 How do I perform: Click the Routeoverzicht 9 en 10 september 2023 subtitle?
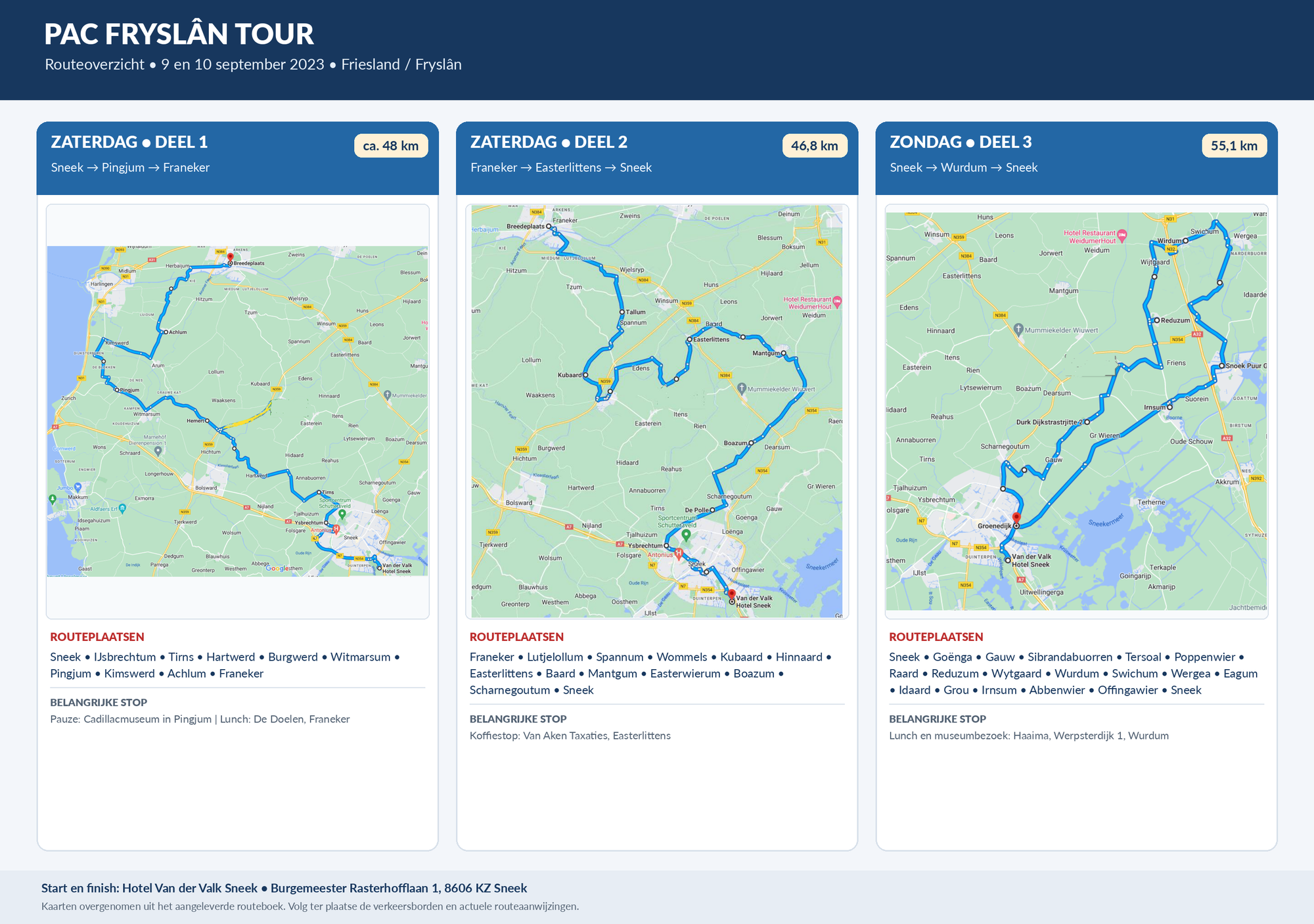pos(253,64)
